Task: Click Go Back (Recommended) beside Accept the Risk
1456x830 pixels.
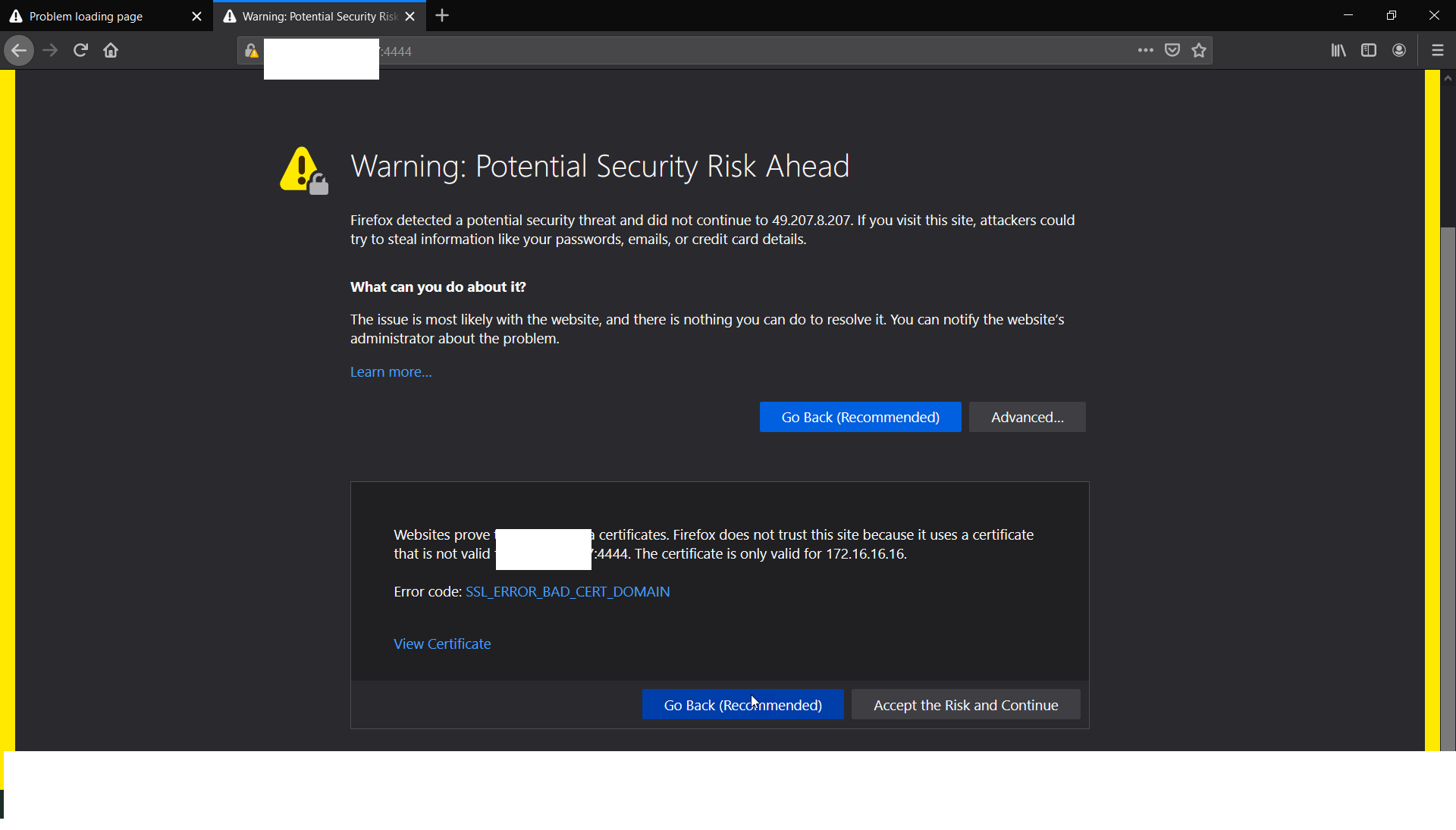Action: click(x=742, y=705)
